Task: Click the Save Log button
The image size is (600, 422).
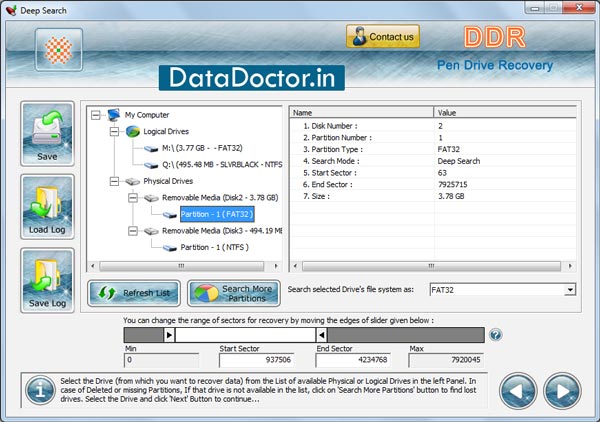Action: [47, 280]
